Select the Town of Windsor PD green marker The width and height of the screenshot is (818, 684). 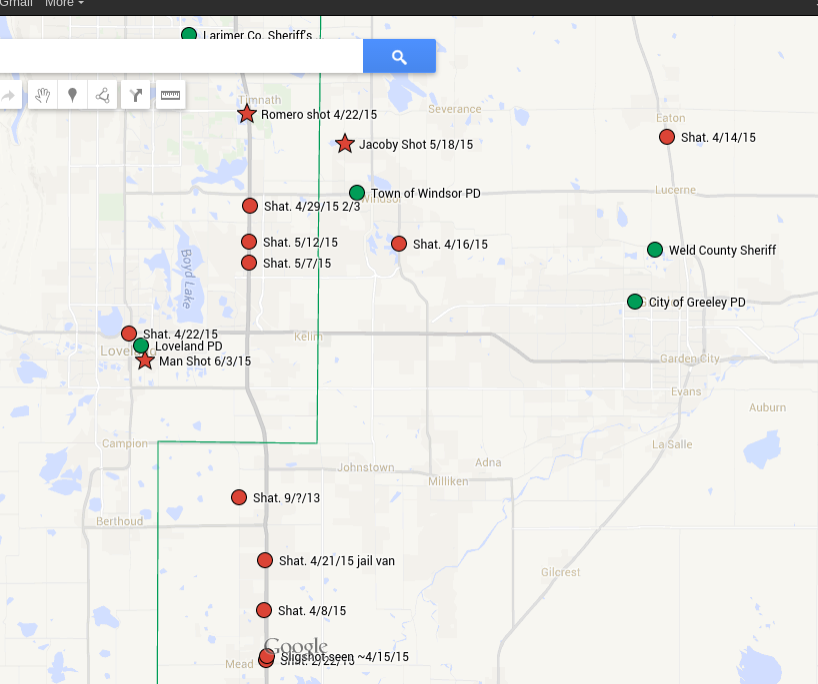tap(357, 193)
